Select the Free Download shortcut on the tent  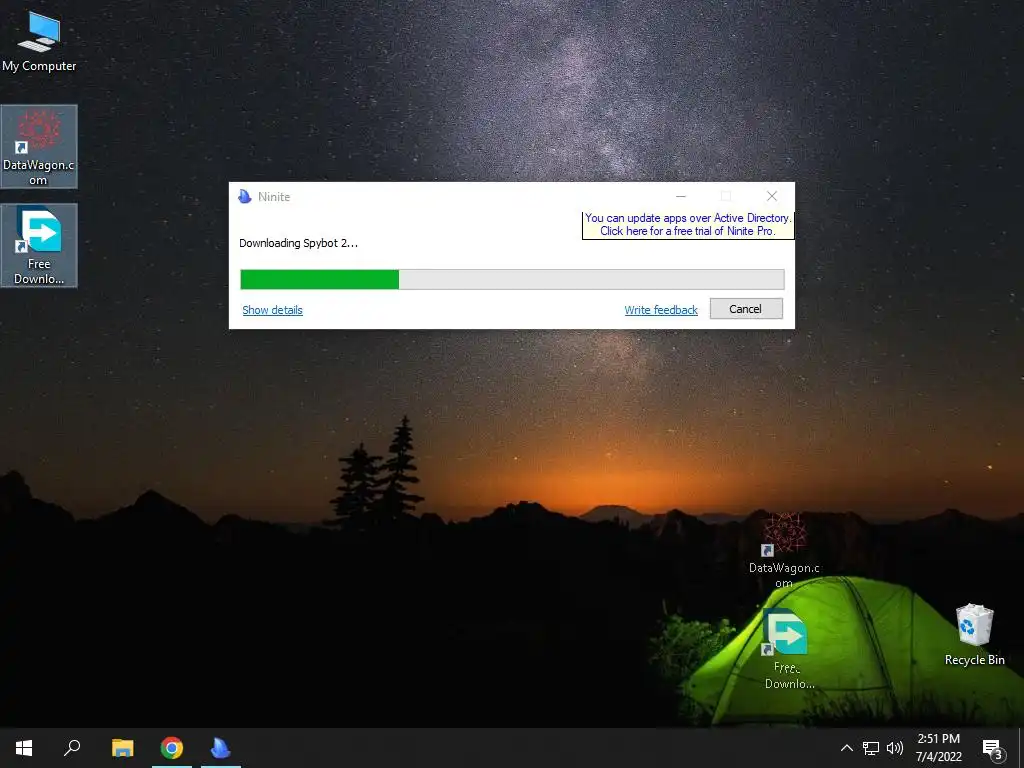tap(789, 648)
